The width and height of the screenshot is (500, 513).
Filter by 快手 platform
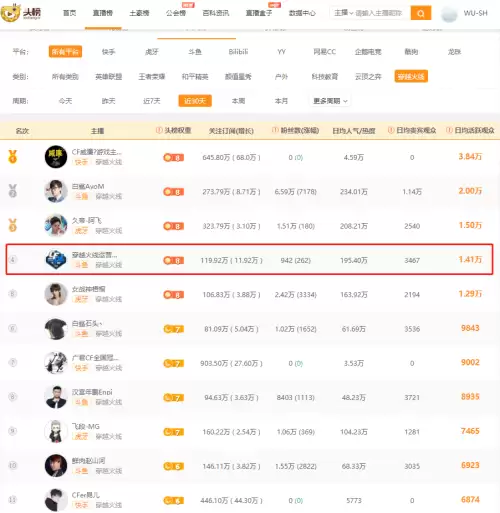click(109, 52)
